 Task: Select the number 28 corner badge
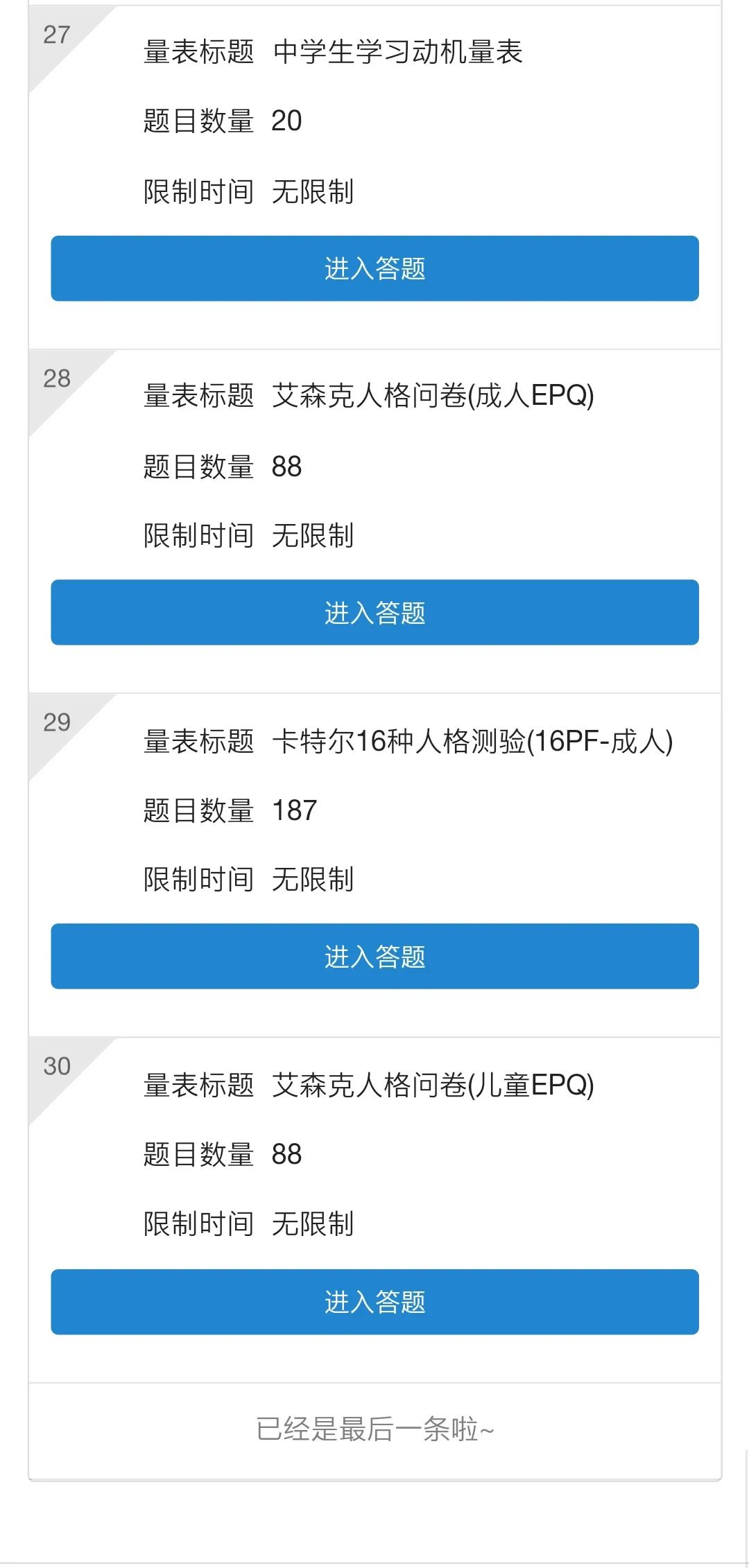coord(57,378)
